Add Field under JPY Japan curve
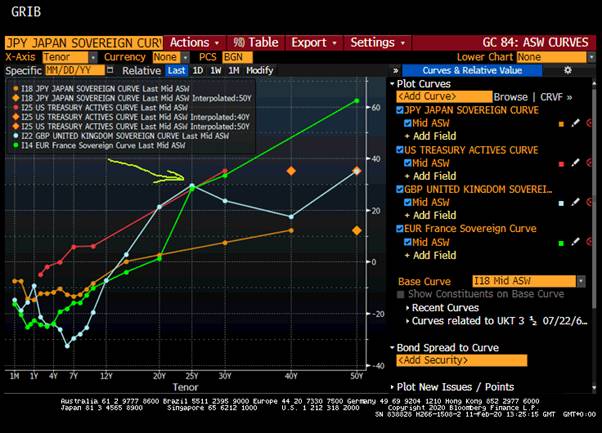602x433 pixels. [431, 136]
